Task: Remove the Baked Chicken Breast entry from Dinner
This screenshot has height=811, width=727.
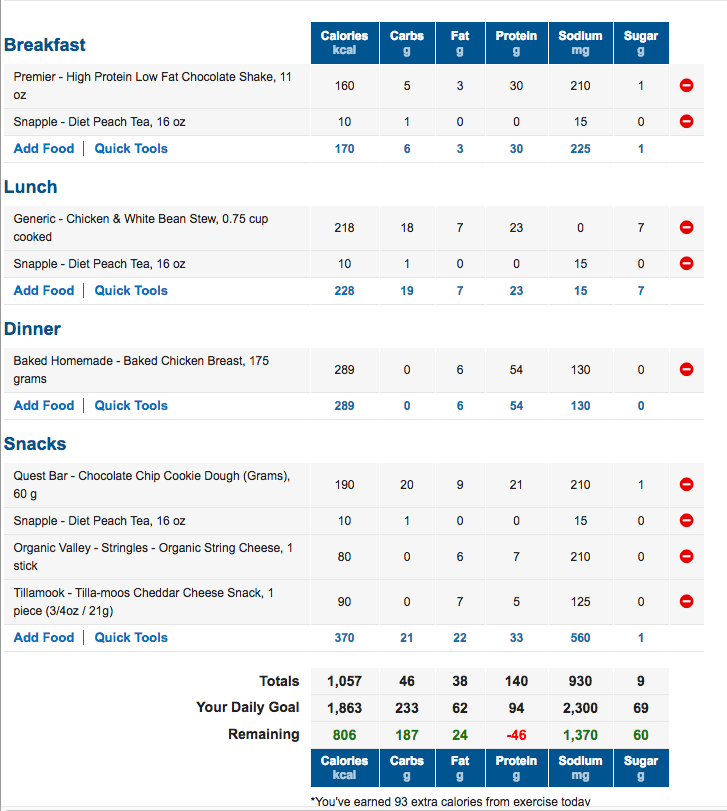Action: click(x=686, y=369)
